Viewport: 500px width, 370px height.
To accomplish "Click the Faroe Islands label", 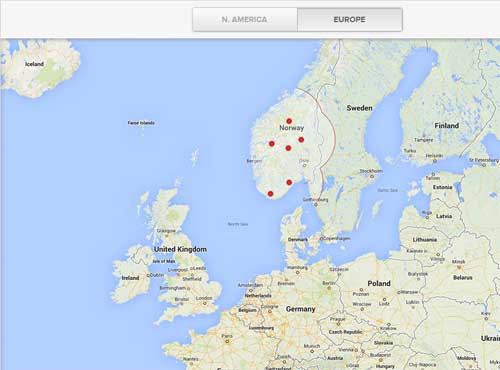I will point(141,123).
